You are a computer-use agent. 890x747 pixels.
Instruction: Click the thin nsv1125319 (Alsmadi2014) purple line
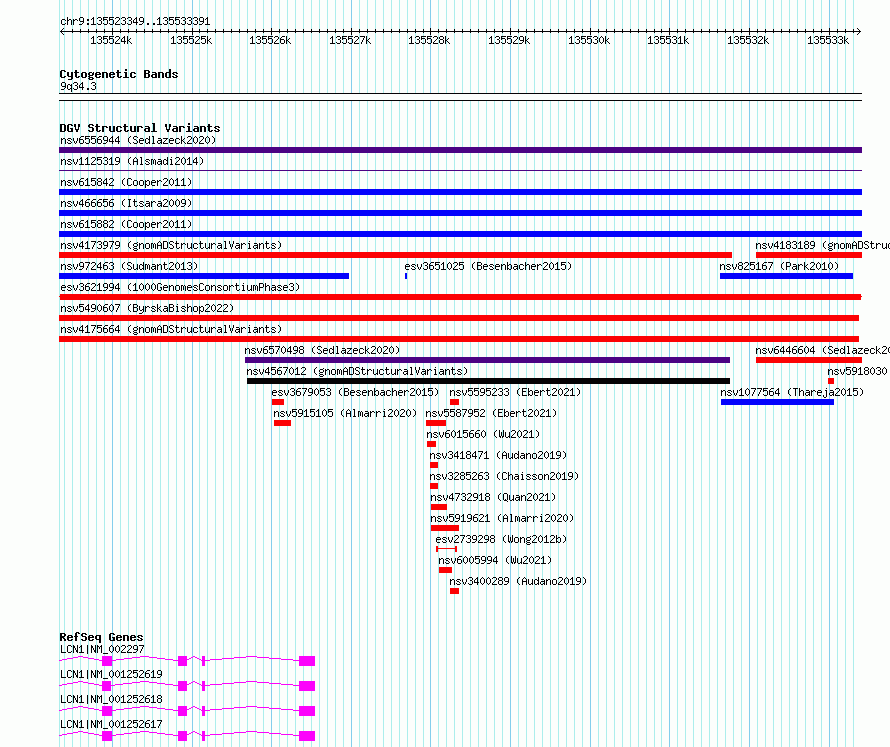point(460,170)
